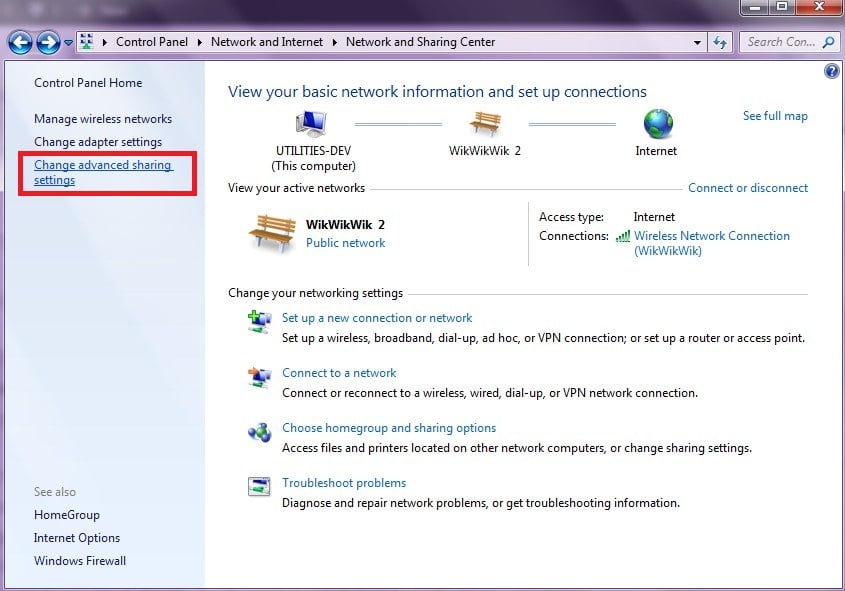Expand arrow before Control Panel breadcrumb
845x591 pixels.
105,42
